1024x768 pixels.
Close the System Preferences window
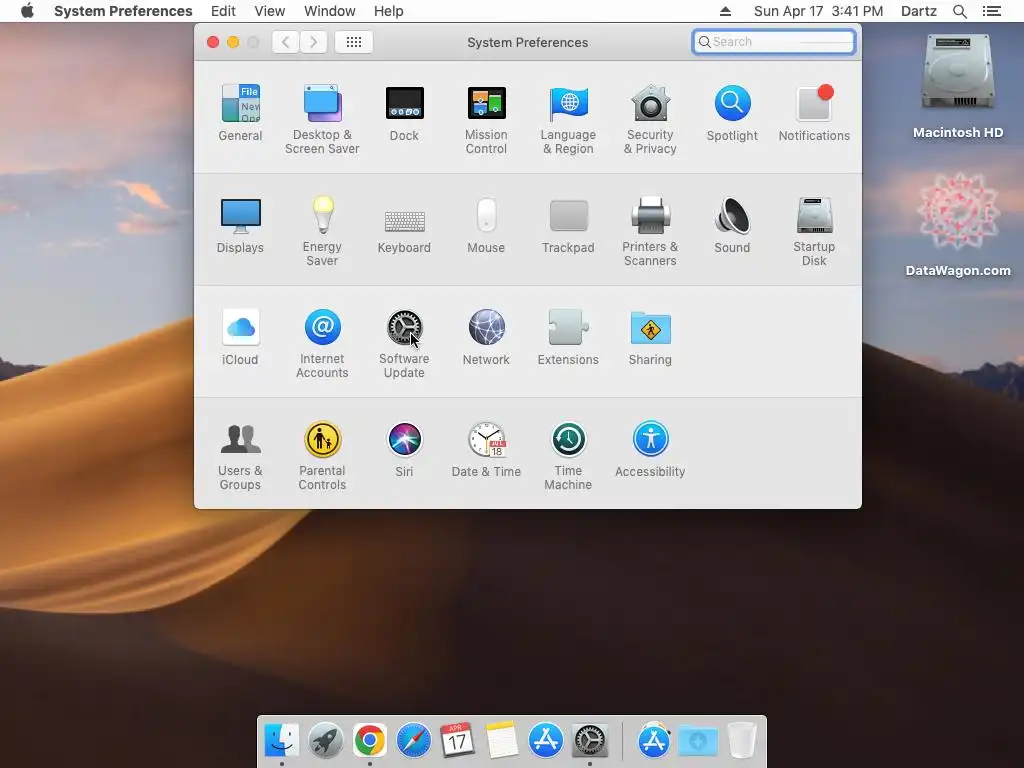point(213,42)
